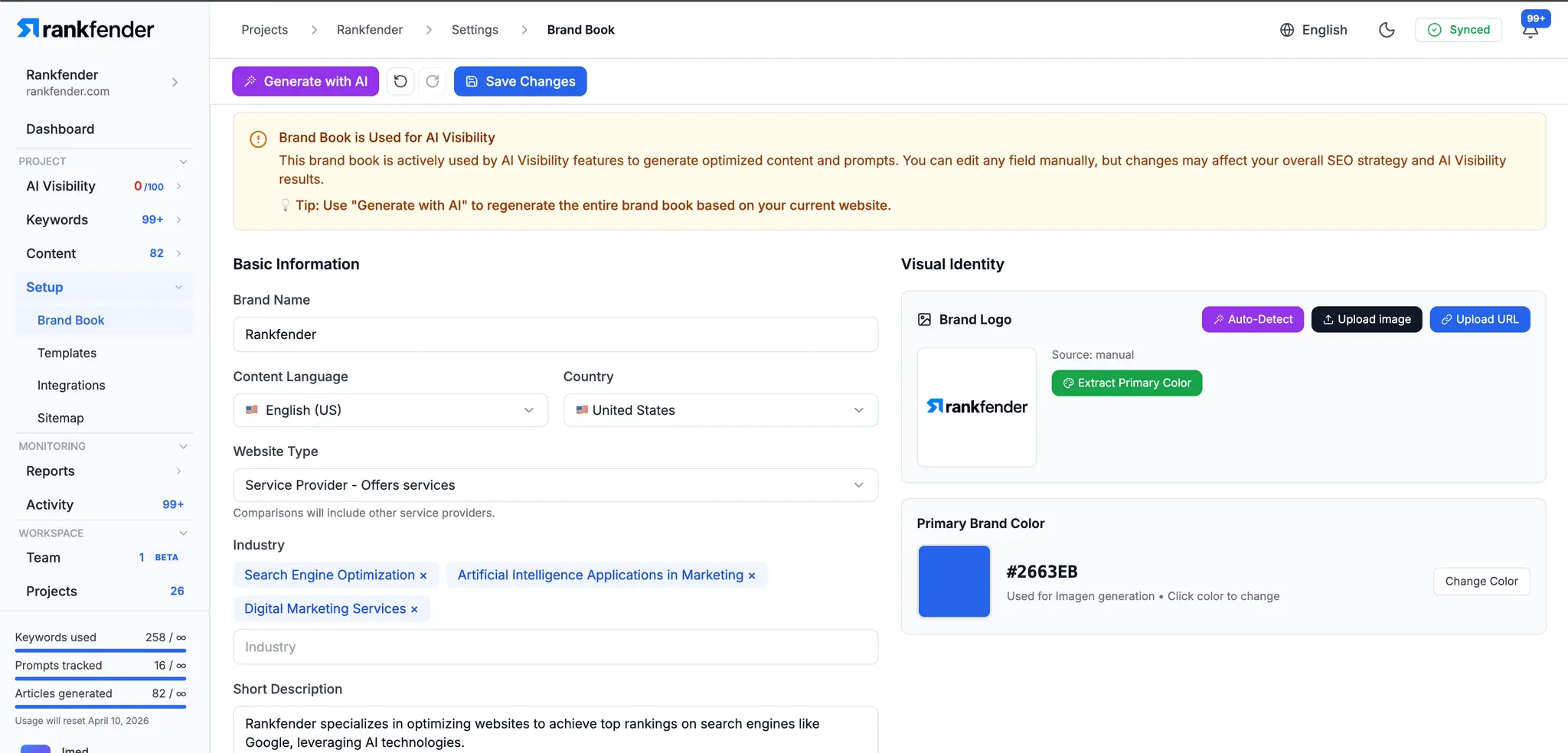Open Projects in the sidebar
This screenshot has height=753, width=1568.
[51, 592]
